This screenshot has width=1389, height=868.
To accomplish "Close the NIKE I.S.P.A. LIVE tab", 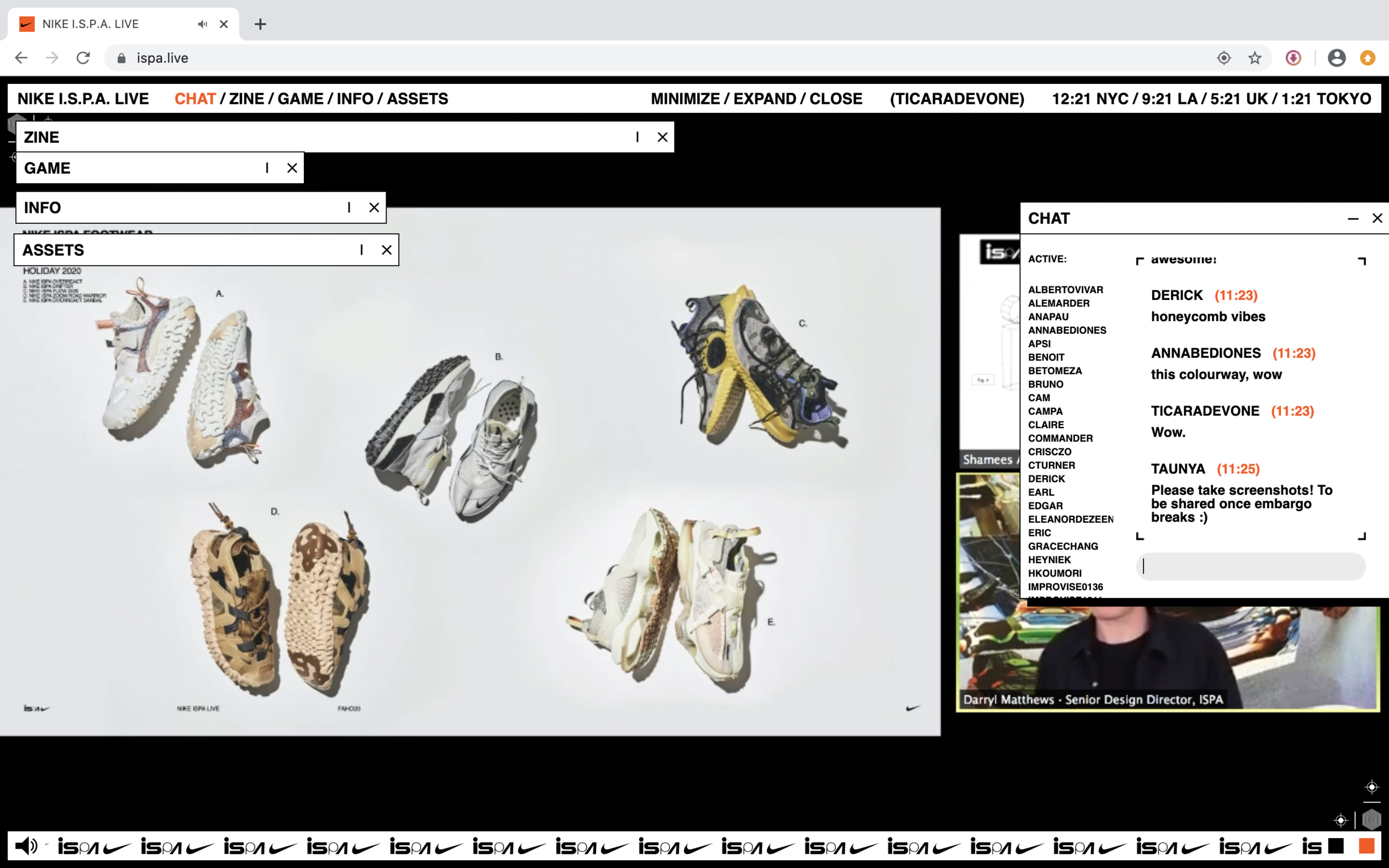I will tap(224, 24).
